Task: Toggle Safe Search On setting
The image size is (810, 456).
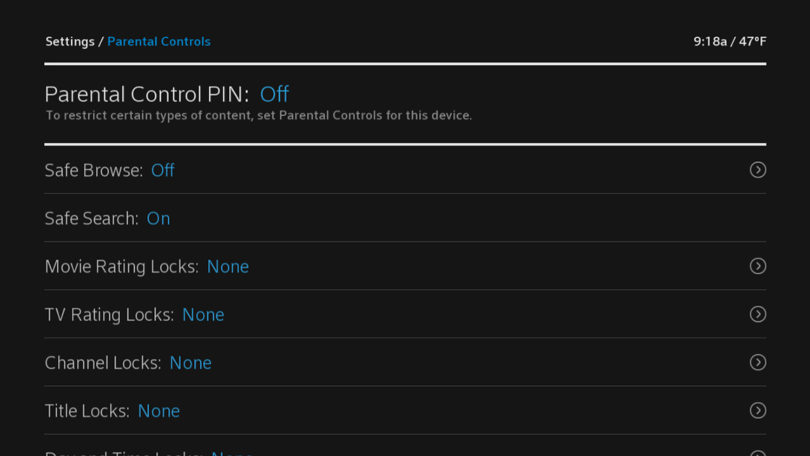Action: [x=158, y=218]
